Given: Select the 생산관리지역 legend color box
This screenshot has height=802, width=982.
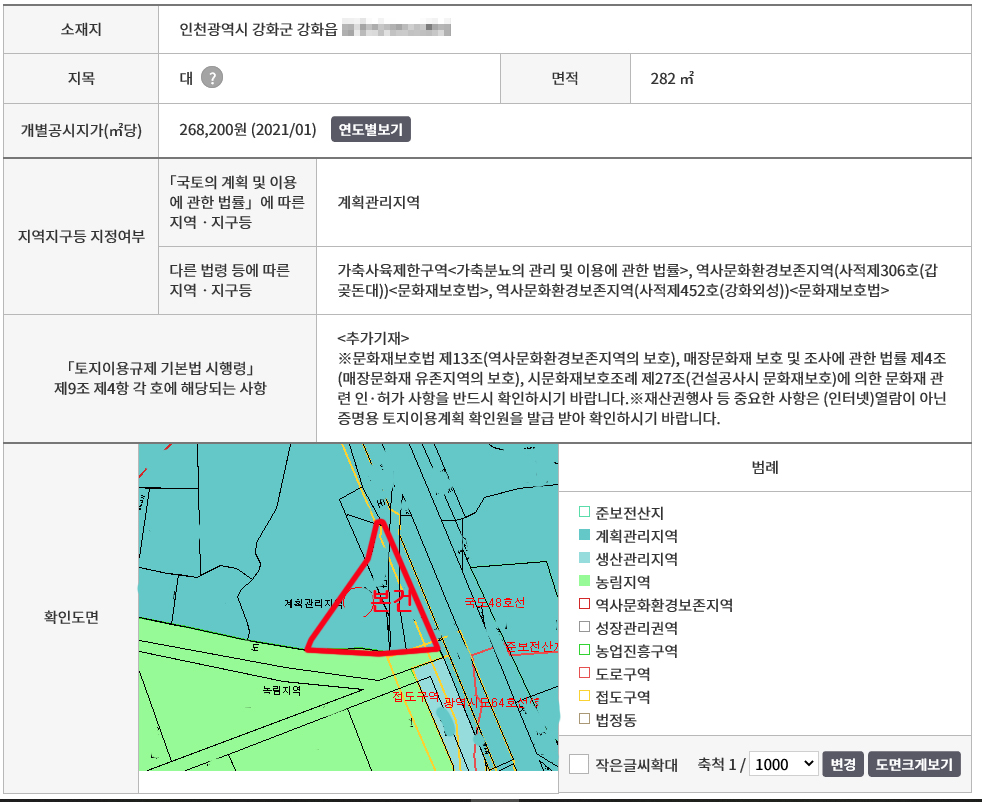Looking at the screenshot, I should [x=585, y=559].
